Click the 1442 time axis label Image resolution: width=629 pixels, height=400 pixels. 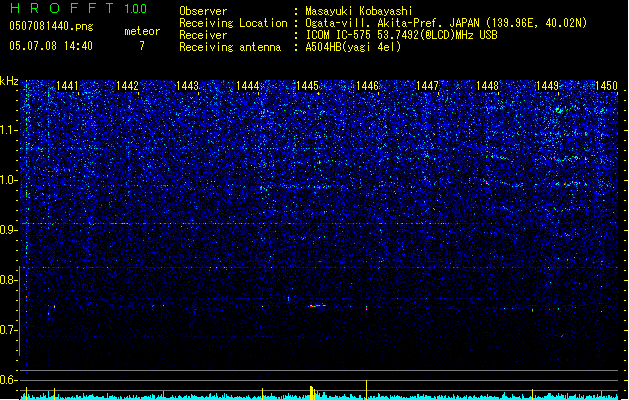tap(127, 86)
